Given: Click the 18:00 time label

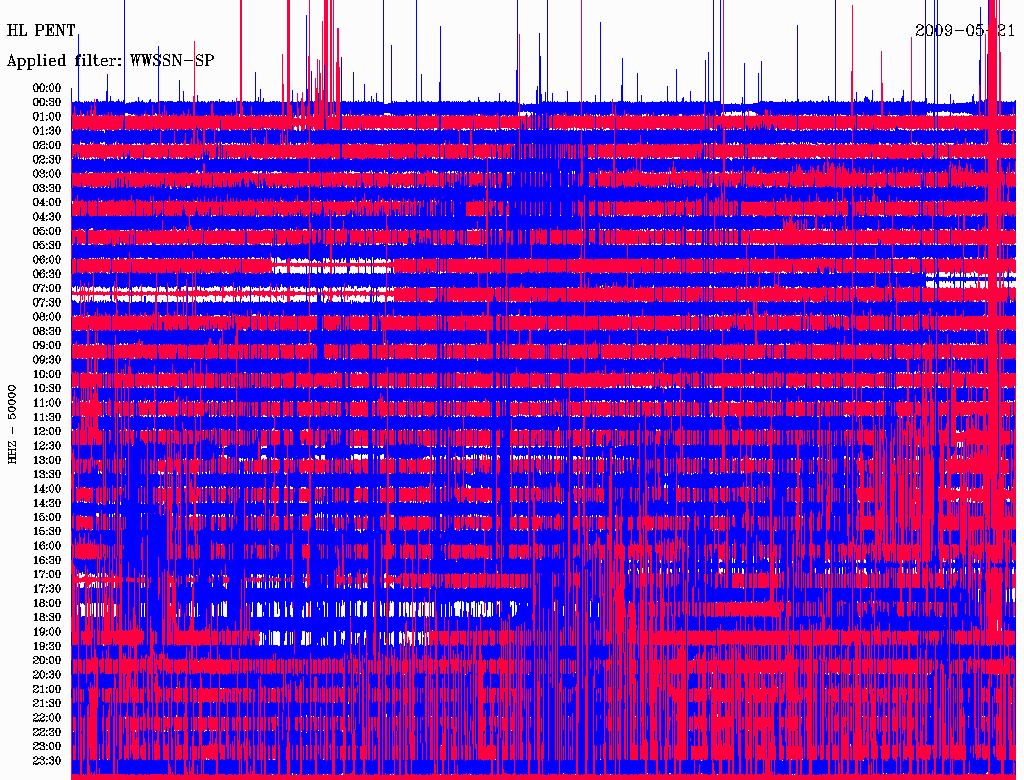Looking at the screenshot, I should click(x=47, y=604).
